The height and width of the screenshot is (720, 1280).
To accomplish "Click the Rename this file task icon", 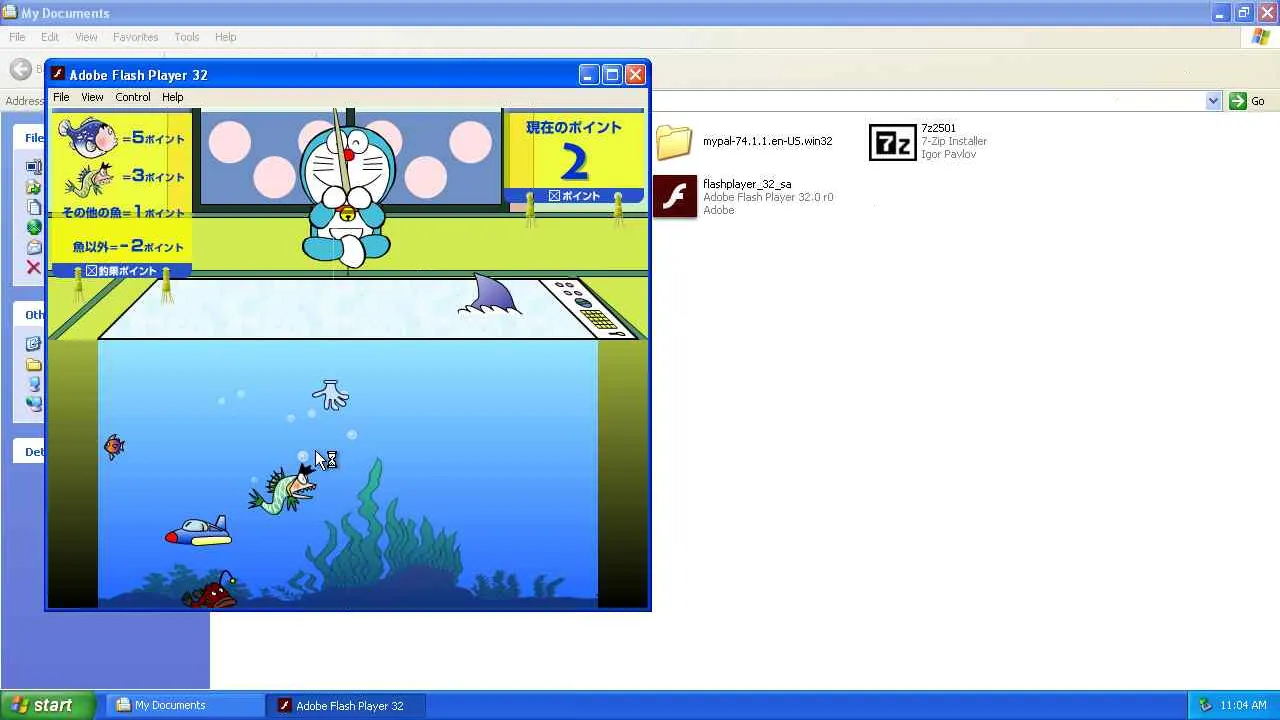I will (34, 167).
